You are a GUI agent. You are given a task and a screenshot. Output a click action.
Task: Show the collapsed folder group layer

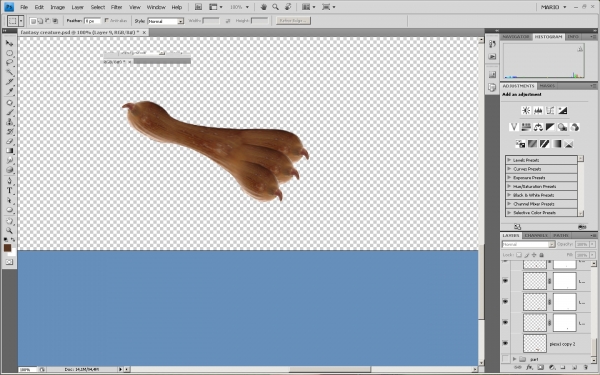tap(505, 359)
